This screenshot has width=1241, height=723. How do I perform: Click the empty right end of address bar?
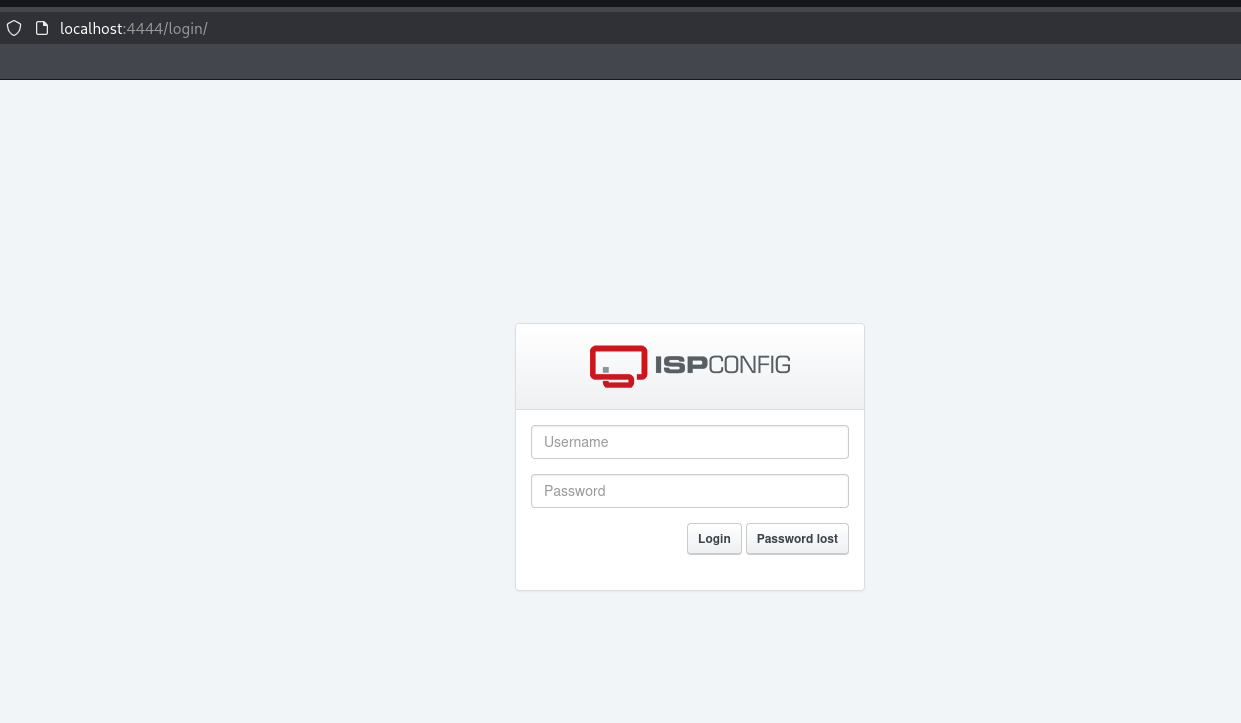(900, 28)
